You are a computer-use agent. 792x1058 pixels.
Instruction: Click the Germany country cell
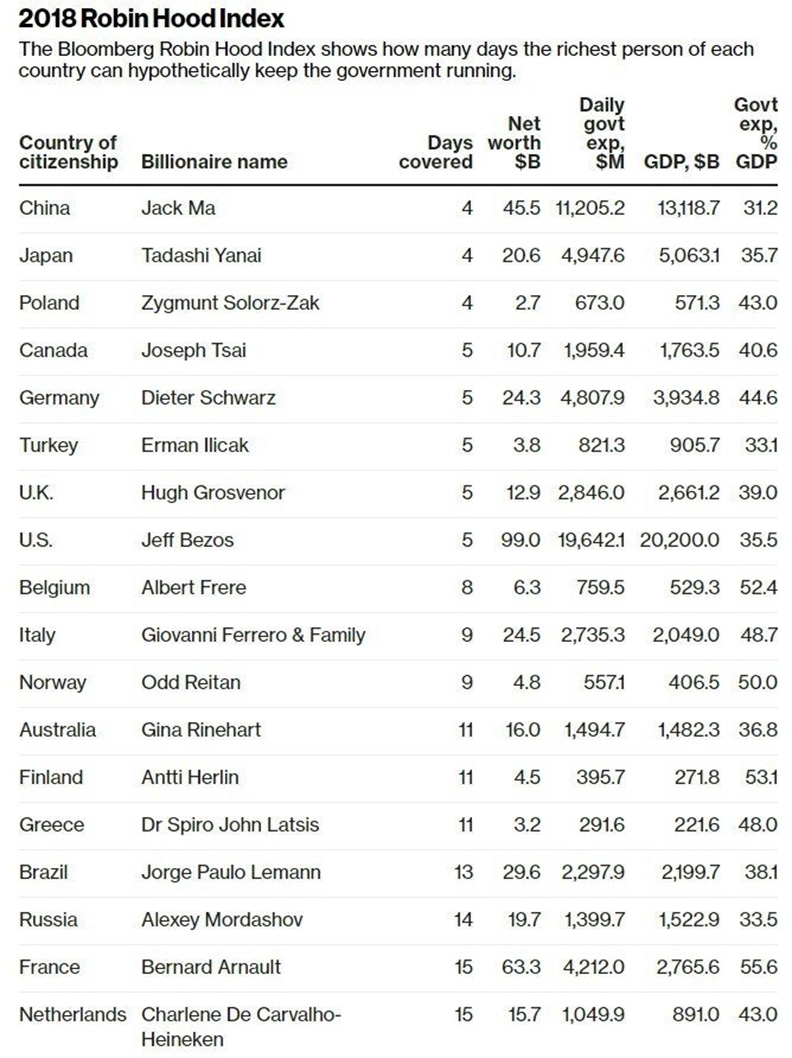click(x=59, y=398)
